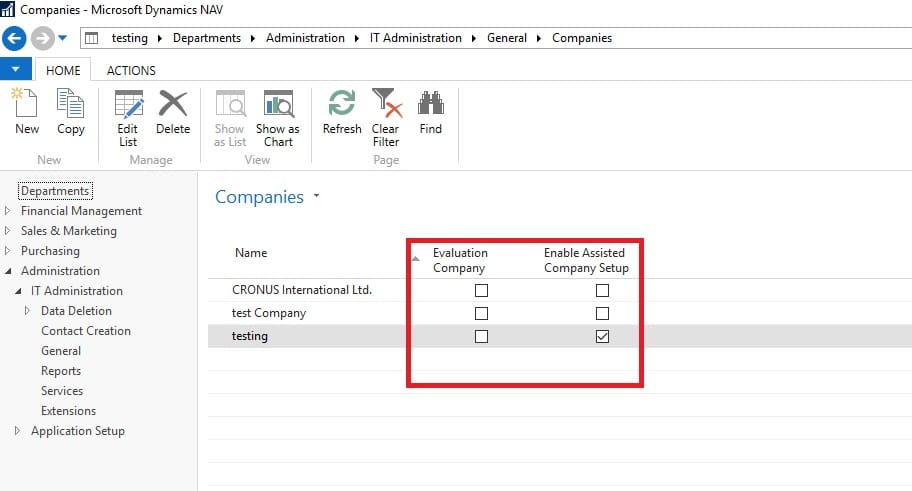
Task: Switch to the HOME ribbon tab
Action: tap(63, 70)
